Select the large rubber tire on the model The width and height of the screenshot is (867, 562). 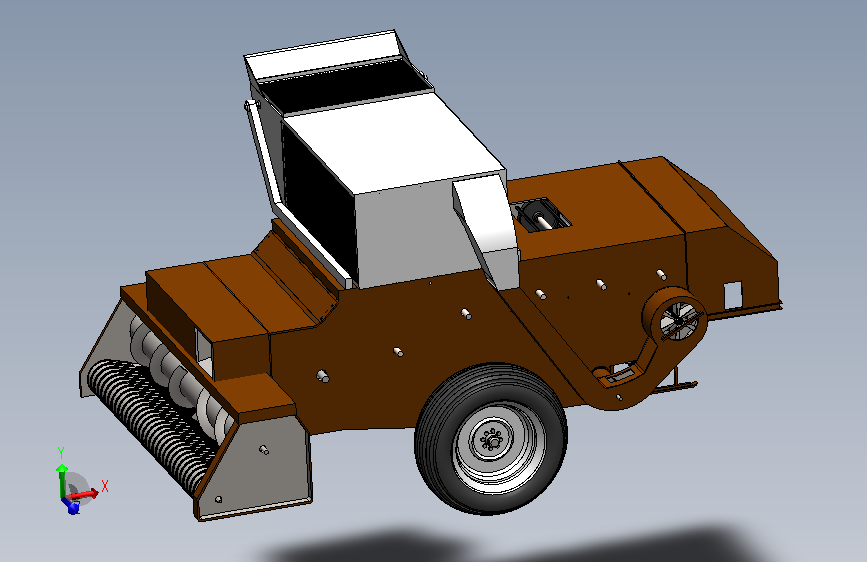pyautogui.click(x=491, y=439)
